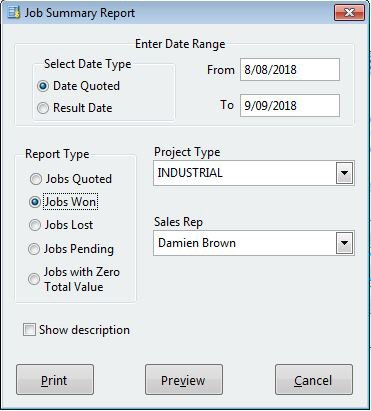Click the Job Summary Report title icon
The width and height of the screenshot is (371, 411).
[14, 13]
